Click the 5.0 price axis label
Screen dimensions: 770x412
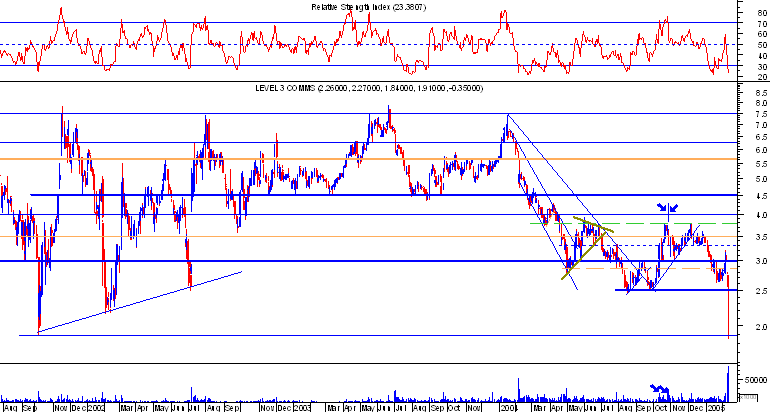click(x=762, y=179)
